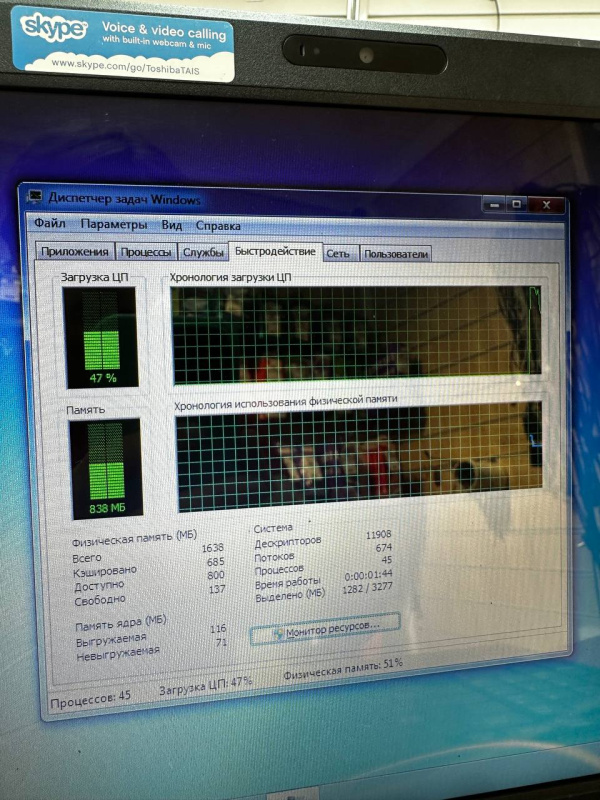The image size is (600, 800).
Task: Click the Свободно value 137
Action: (217, 589)
